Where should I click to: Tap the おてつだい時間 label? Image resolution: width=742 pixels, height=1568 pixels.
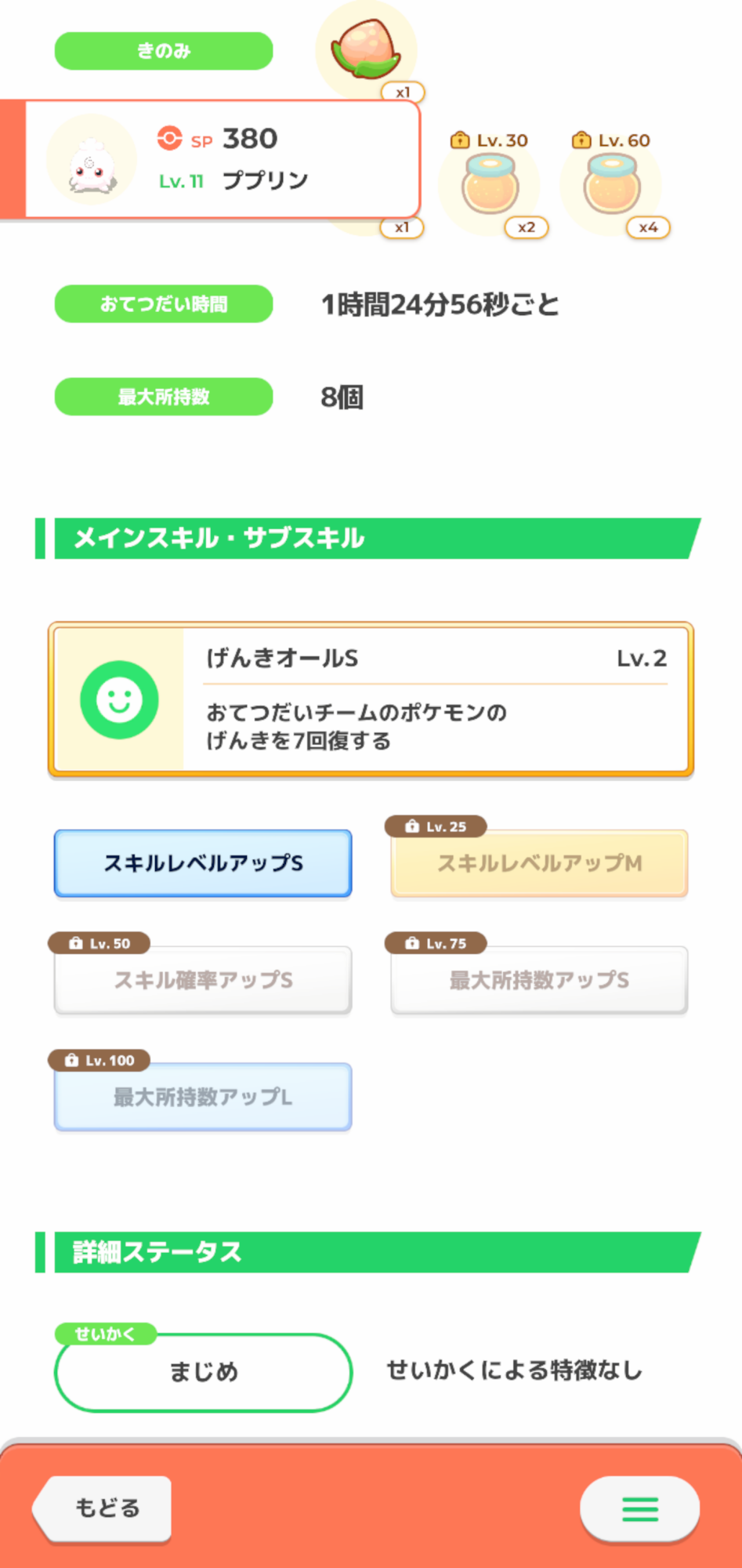point(164,304)
